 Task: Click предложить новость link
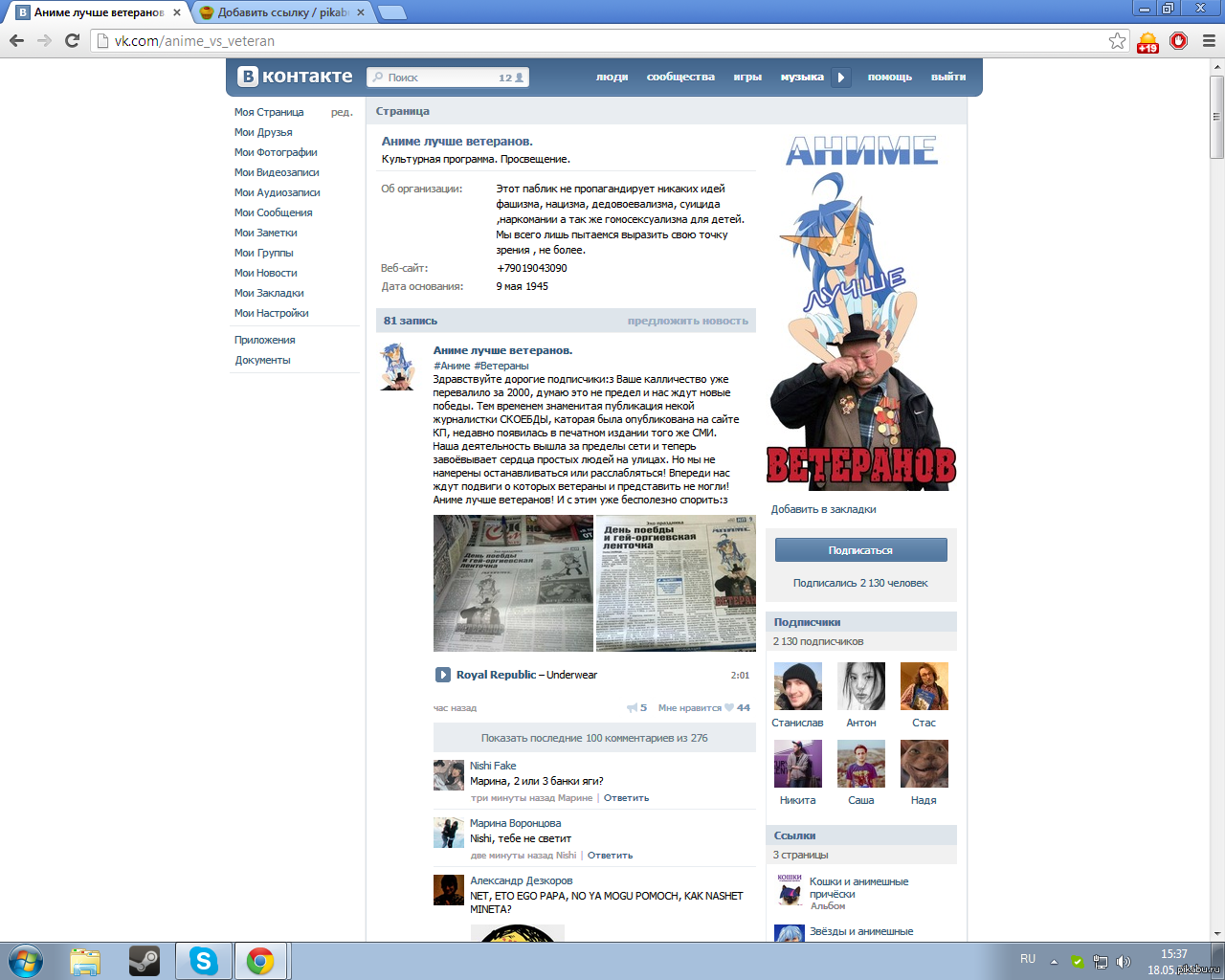(x=688, y=321)
